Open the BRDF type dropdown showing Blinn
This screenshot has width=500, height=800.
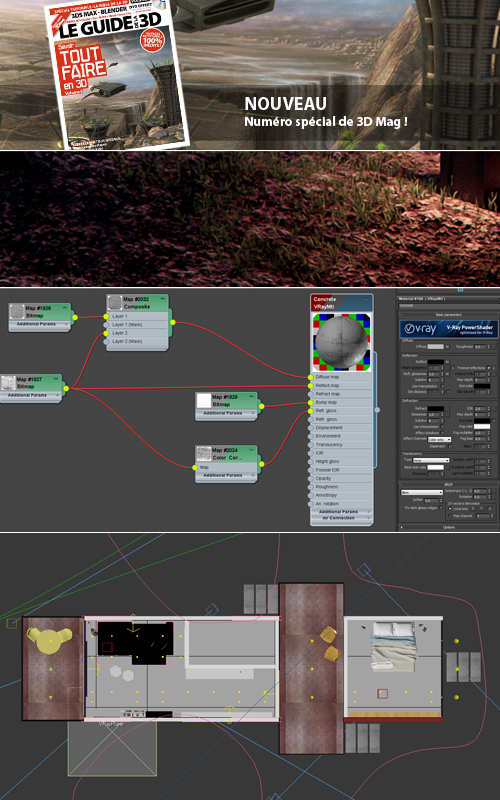pos(422,492)
